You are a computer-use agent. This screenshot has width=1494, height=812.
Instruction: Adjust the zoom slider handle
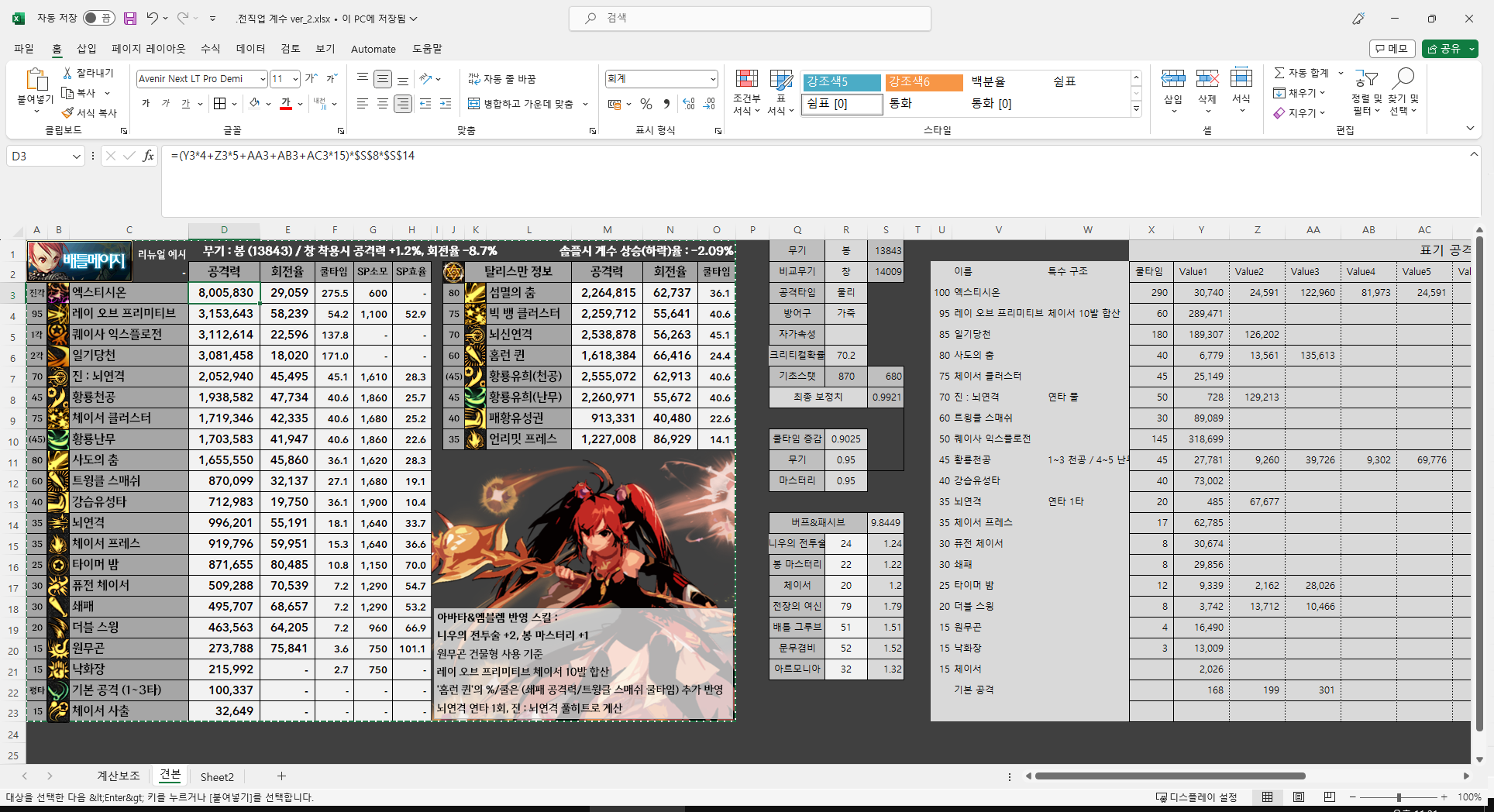coord(1399,797)
